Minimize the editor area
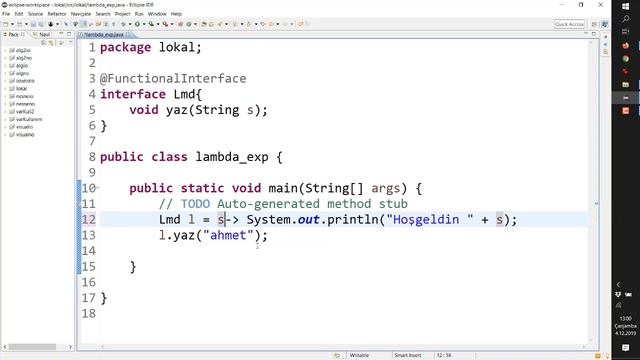The width and height of the screenshot is (640, 360). (586, 34)
